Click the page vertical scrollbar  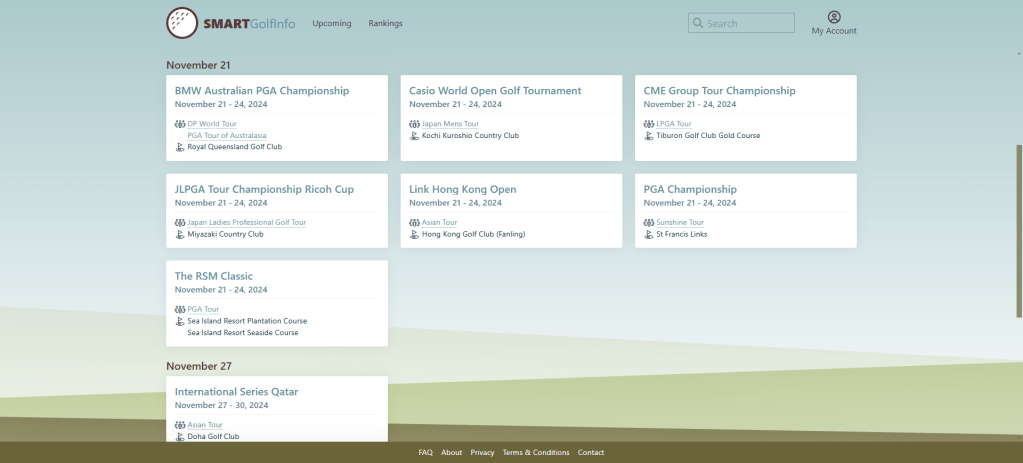click(x=1018, y=230)
